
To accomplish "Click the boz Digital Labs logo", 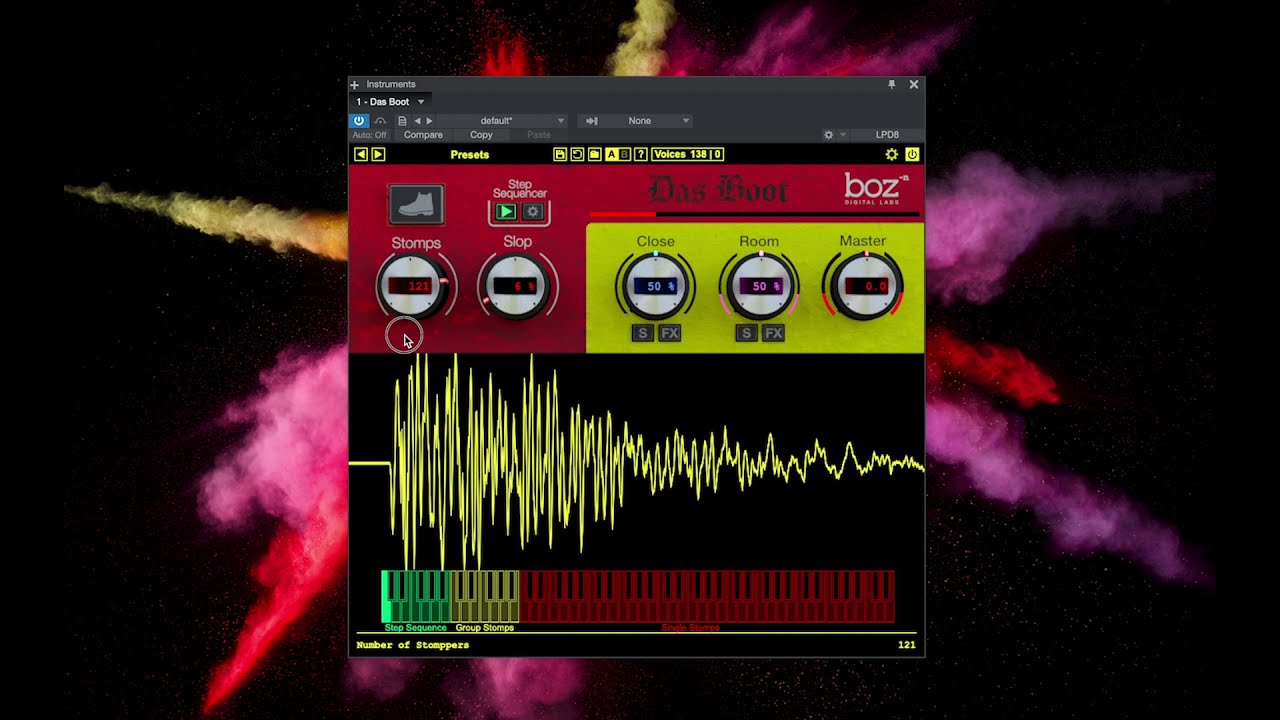I will (x=876, y=189).
